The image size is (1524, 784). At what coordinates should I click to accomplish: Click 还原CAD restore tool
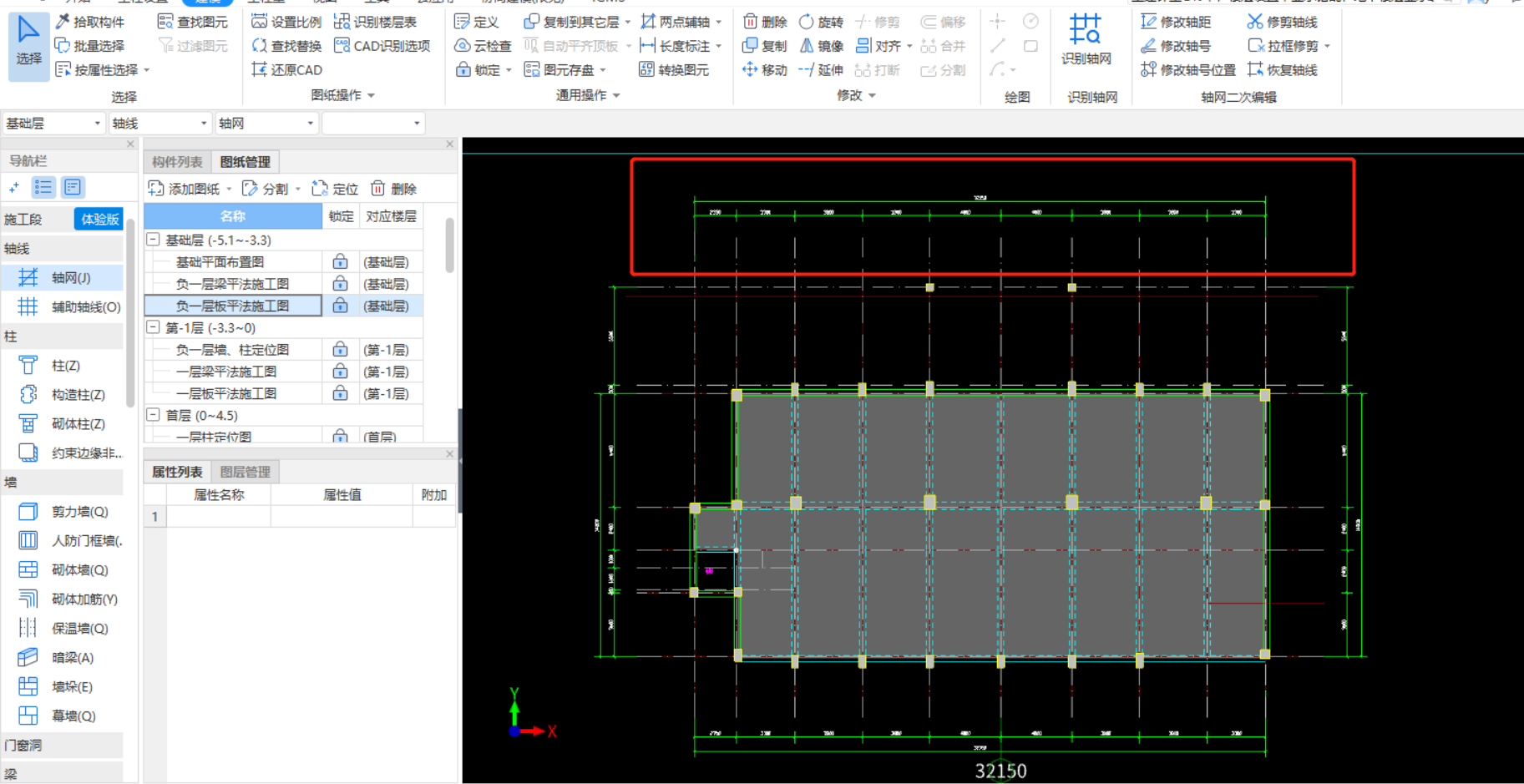point(286,70)
